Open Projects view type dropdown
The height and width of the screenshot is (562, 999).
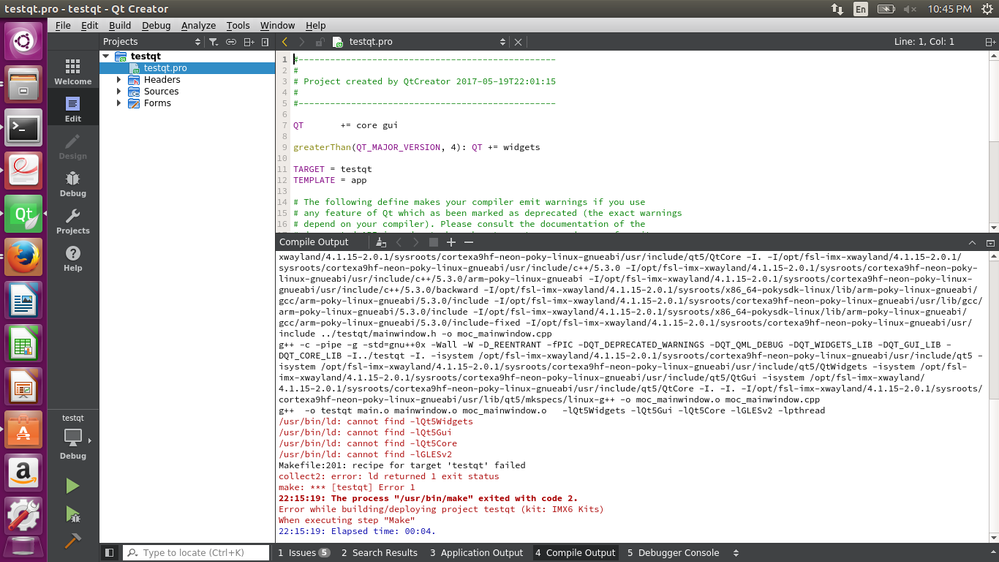click(x=152, y=42)
